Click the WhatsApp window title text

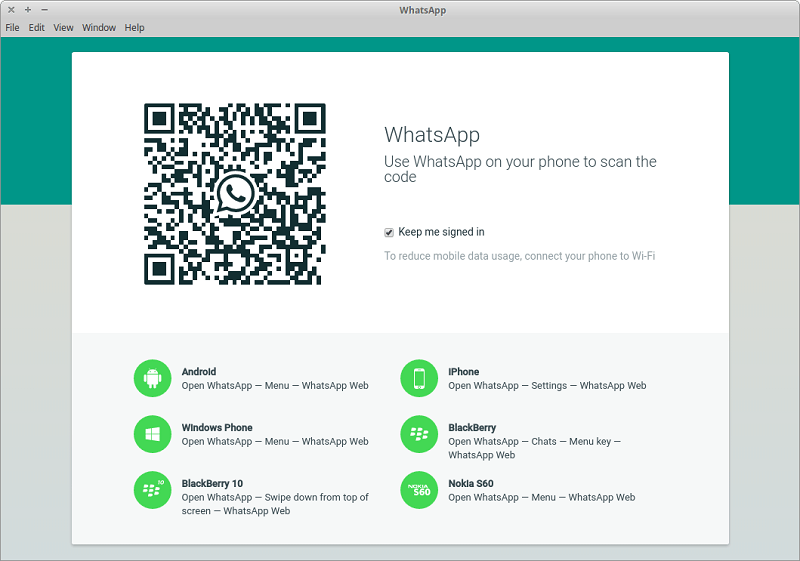click(422, 10)
